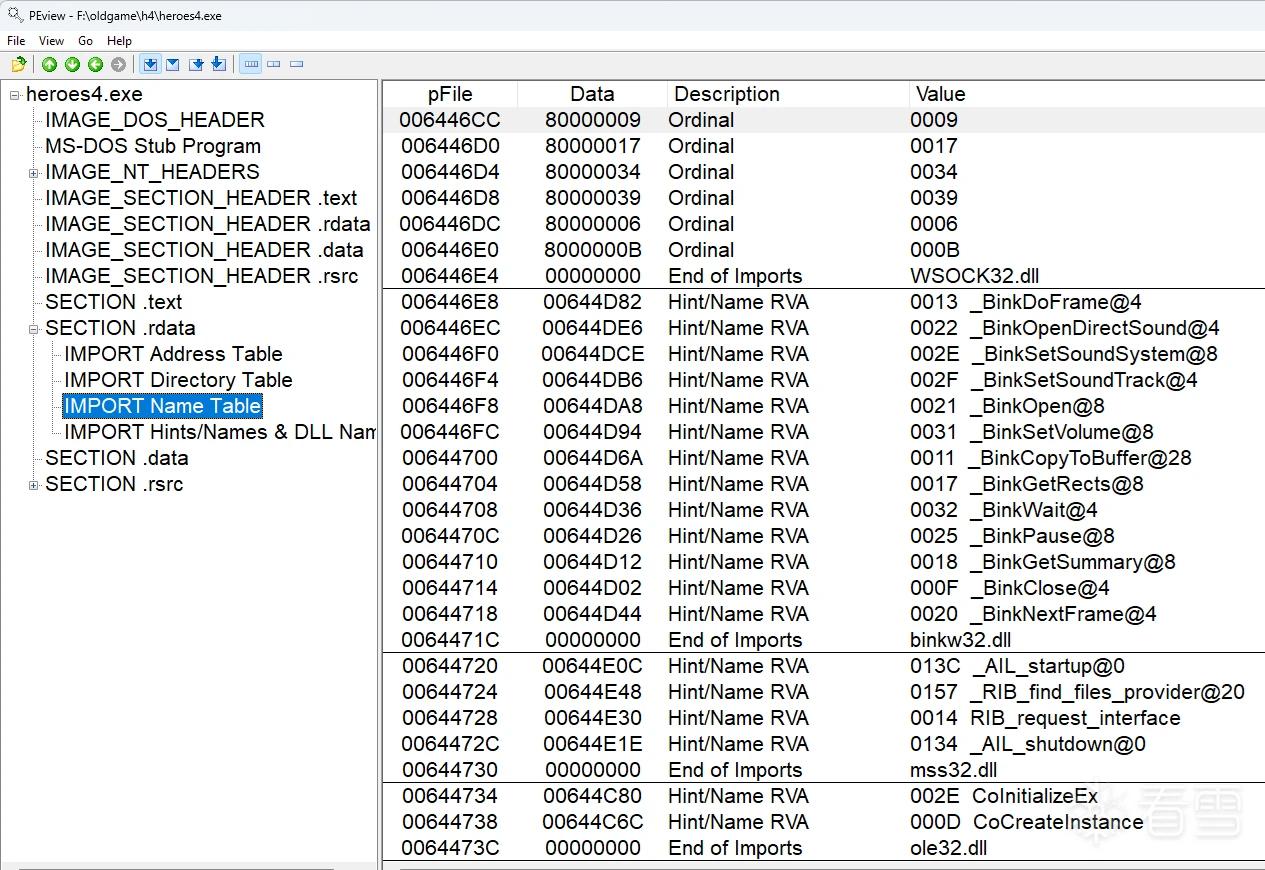Click the binkw32.dll value
The height and width of the screenshot is (870, 1265).
click(963, 640)
